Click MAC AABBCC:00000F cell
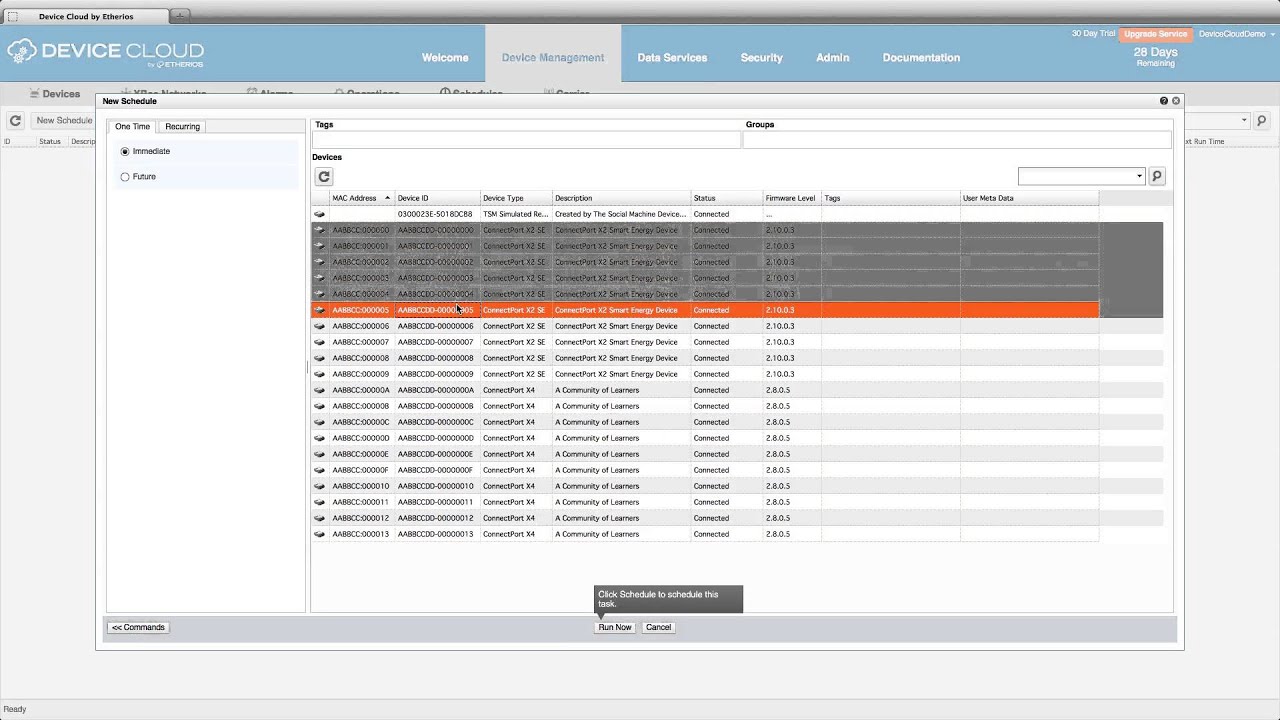Image resolution: width=1280 pixels, height=720 pixels. pyautogui.click(x=361, y=470)
